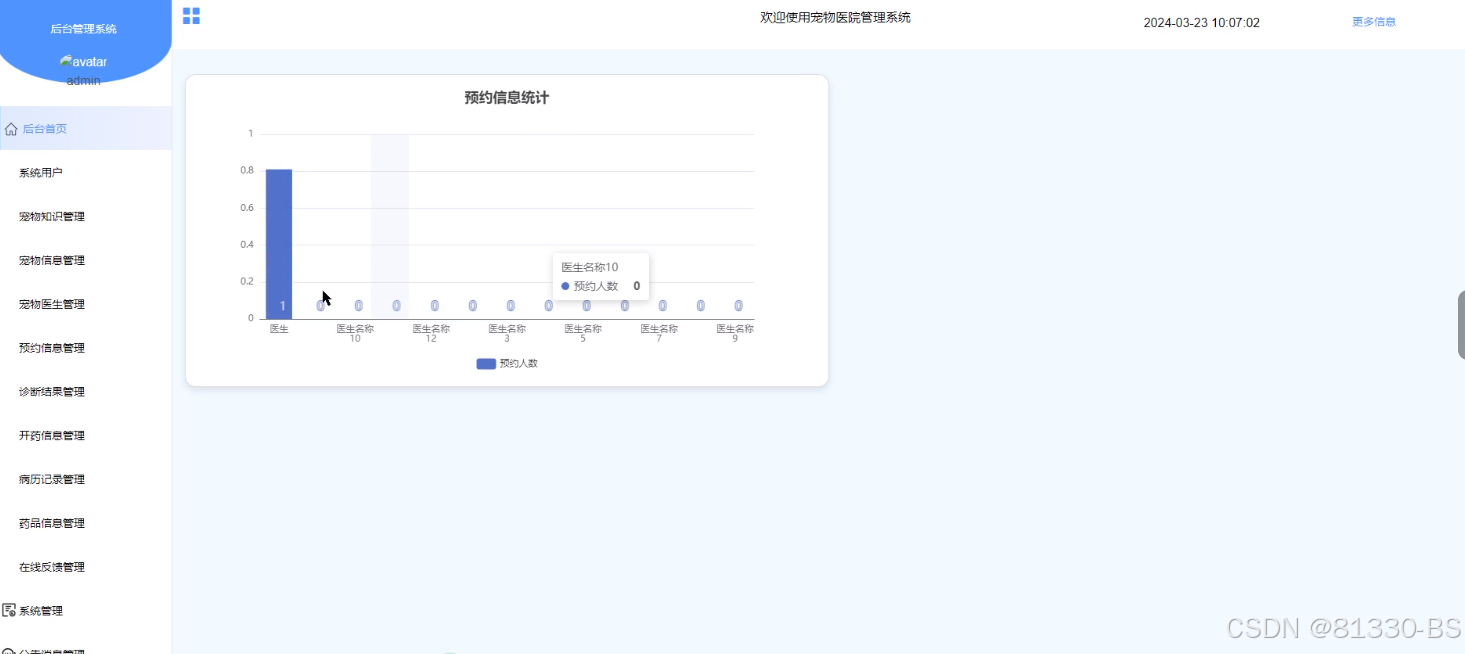Click the 医生名称10 axis label
The image size is (1465, 654).
(x=355, y=333)
